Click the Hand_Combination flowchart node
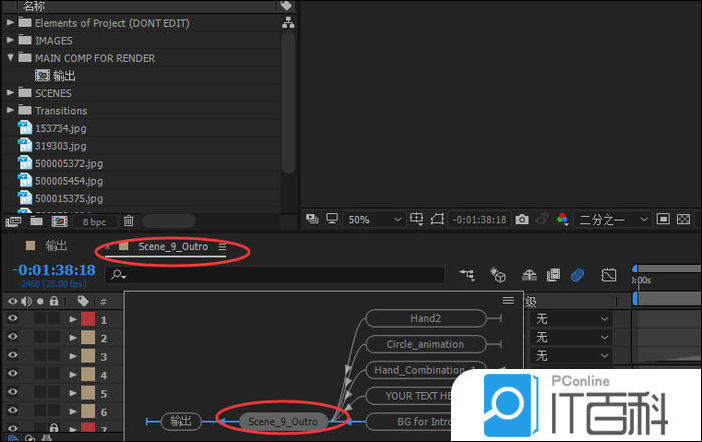Viewport: 702px width, 442px height. 426,370
